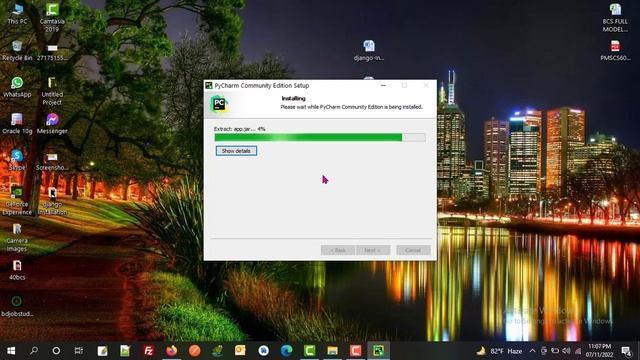Open the taskbar clock showing 11:07 PM

coord(600,351)
